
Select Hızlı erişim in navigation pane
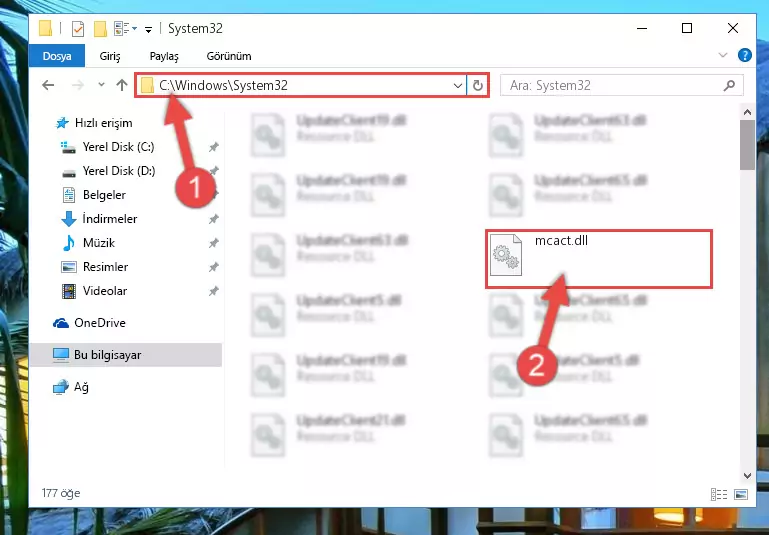coord(103,123)
